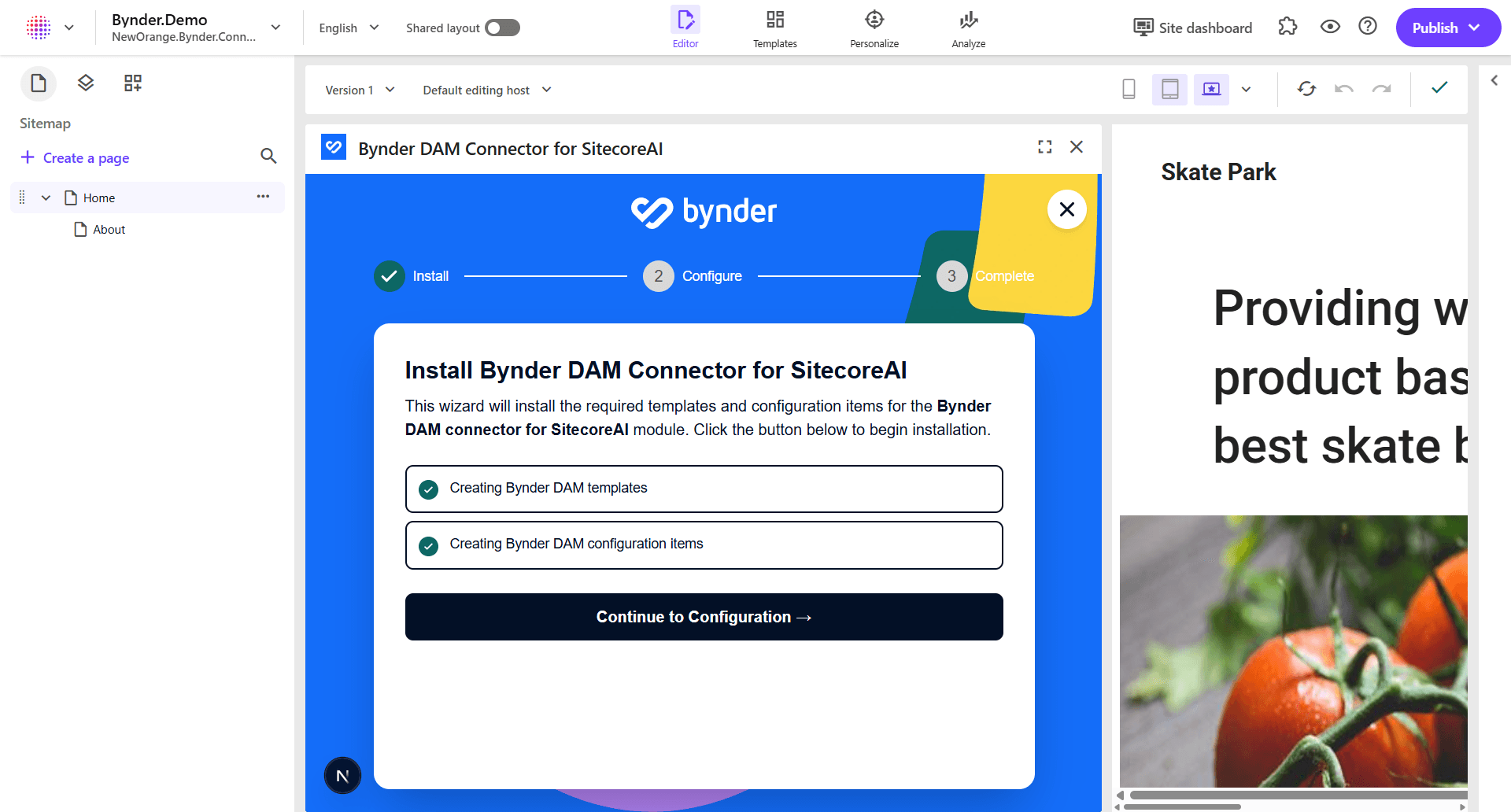Viewport: 1511px width, 812px height.
Task: Open the Default editing host dropdown
Action: [485, 90]
